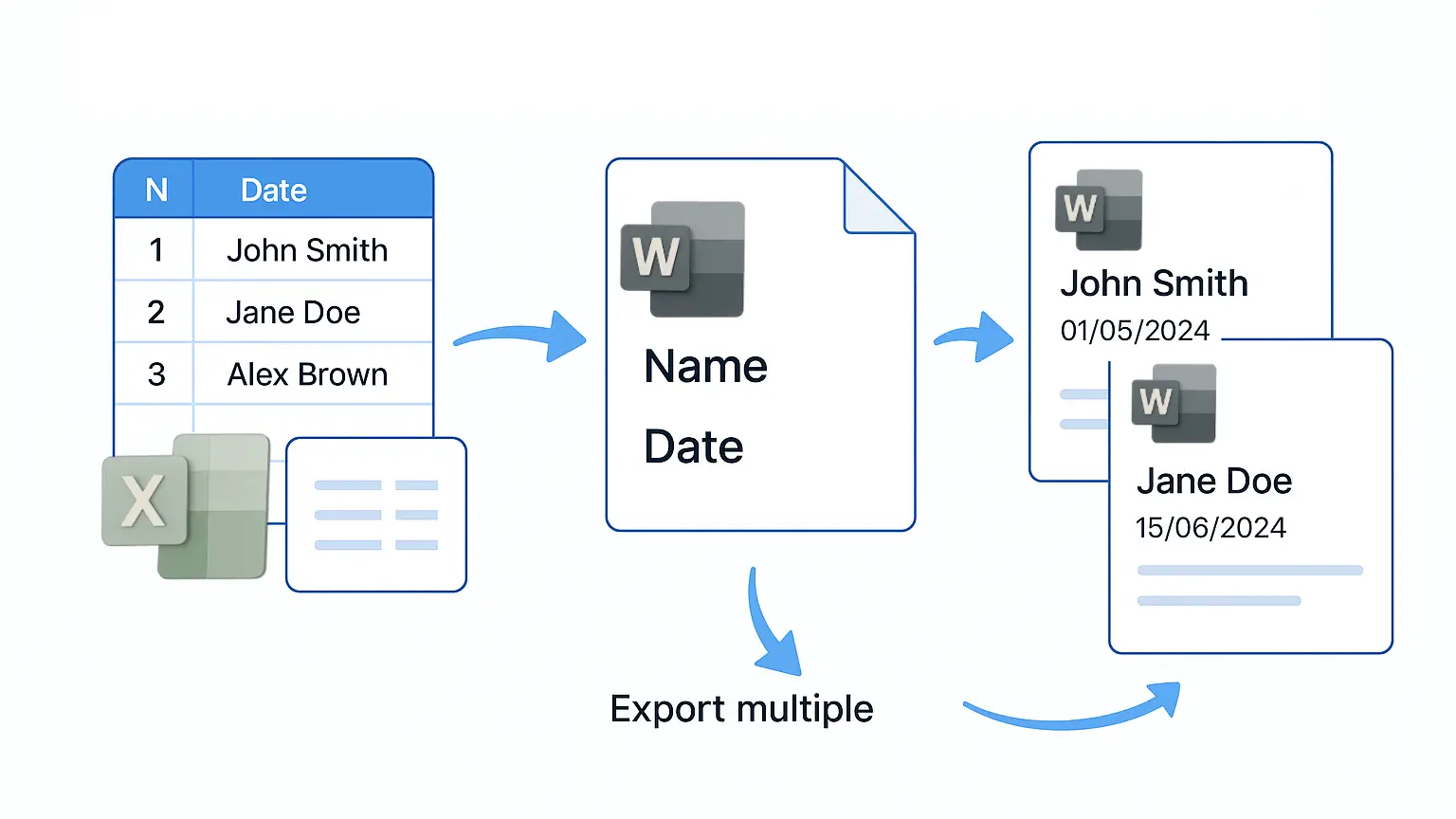Select row number 3 cell
Image resolution: width=1456 pixels, height=819 pixels.
[155, 374]
